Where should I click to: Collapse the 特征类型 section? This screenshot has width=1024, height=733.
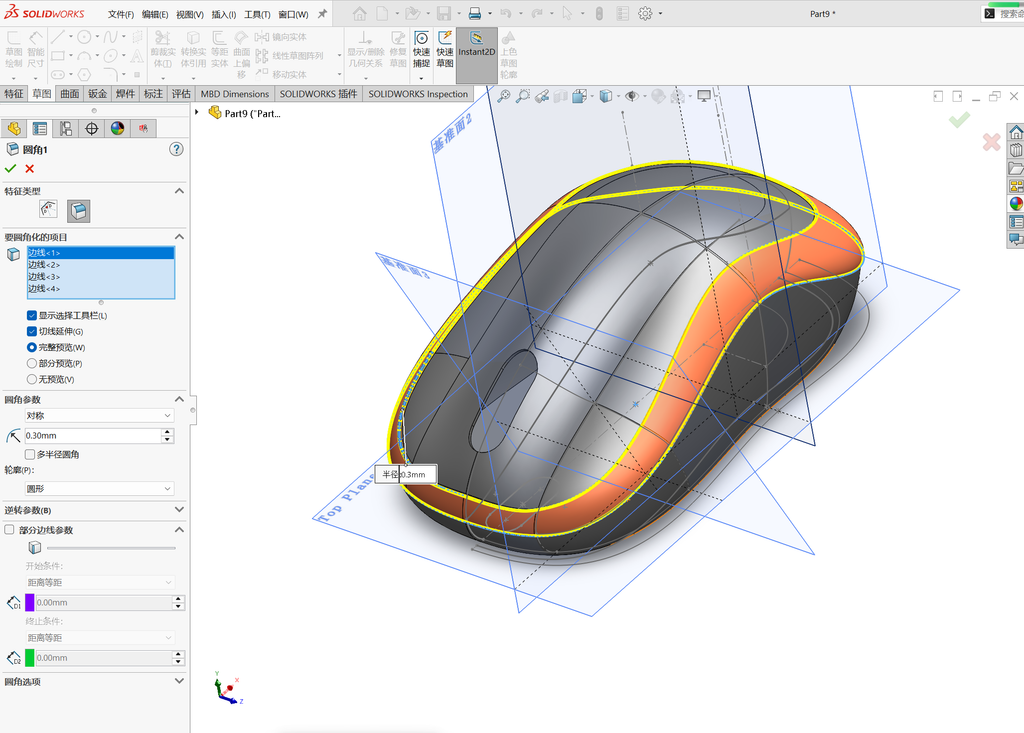(x=179, y=191)
